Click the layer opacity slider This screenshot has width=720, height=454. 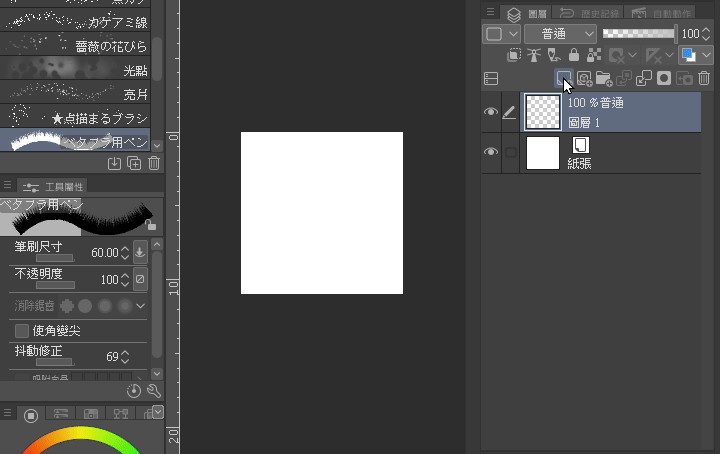pos(639,33)
